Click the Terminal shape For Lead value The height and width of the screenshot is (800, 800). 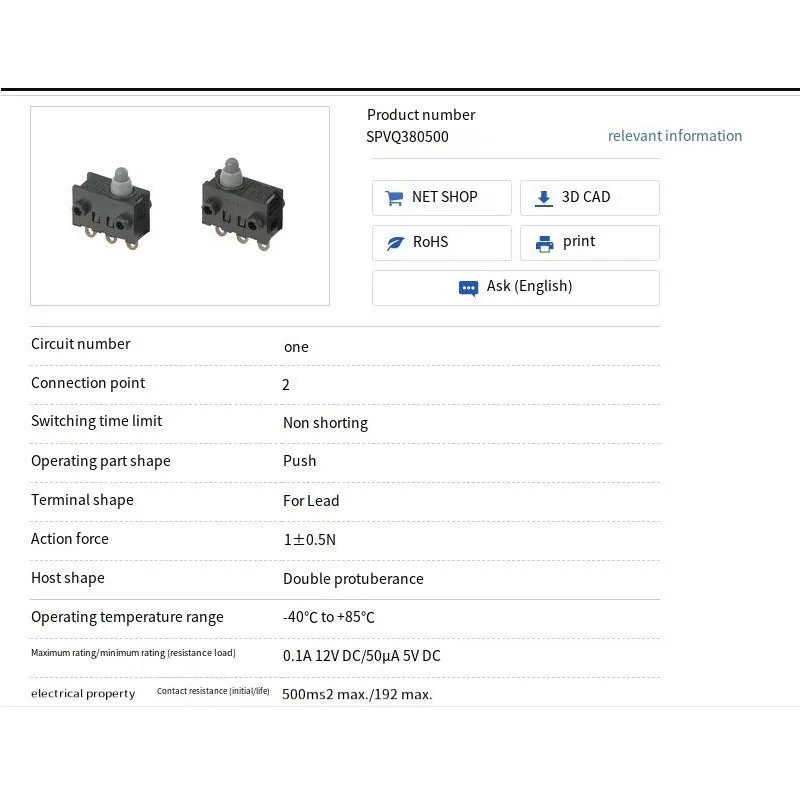(x=311, y=501)
